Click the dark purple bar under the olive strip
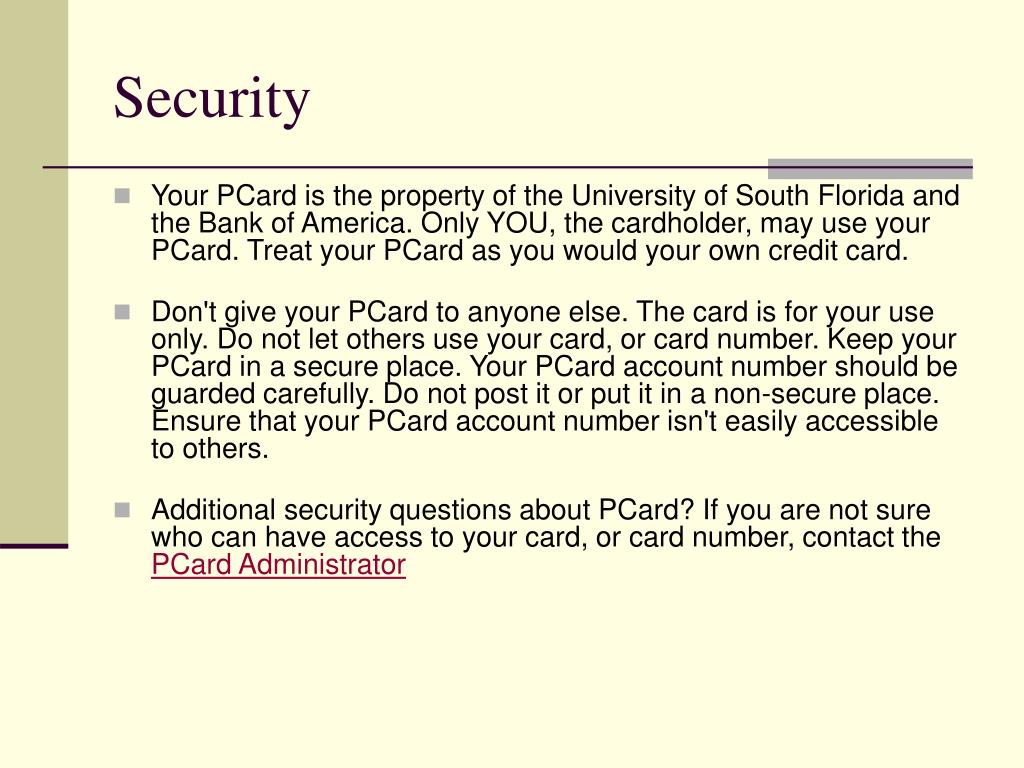Viewport: 1024px width, 768px height. coord(34,546)
